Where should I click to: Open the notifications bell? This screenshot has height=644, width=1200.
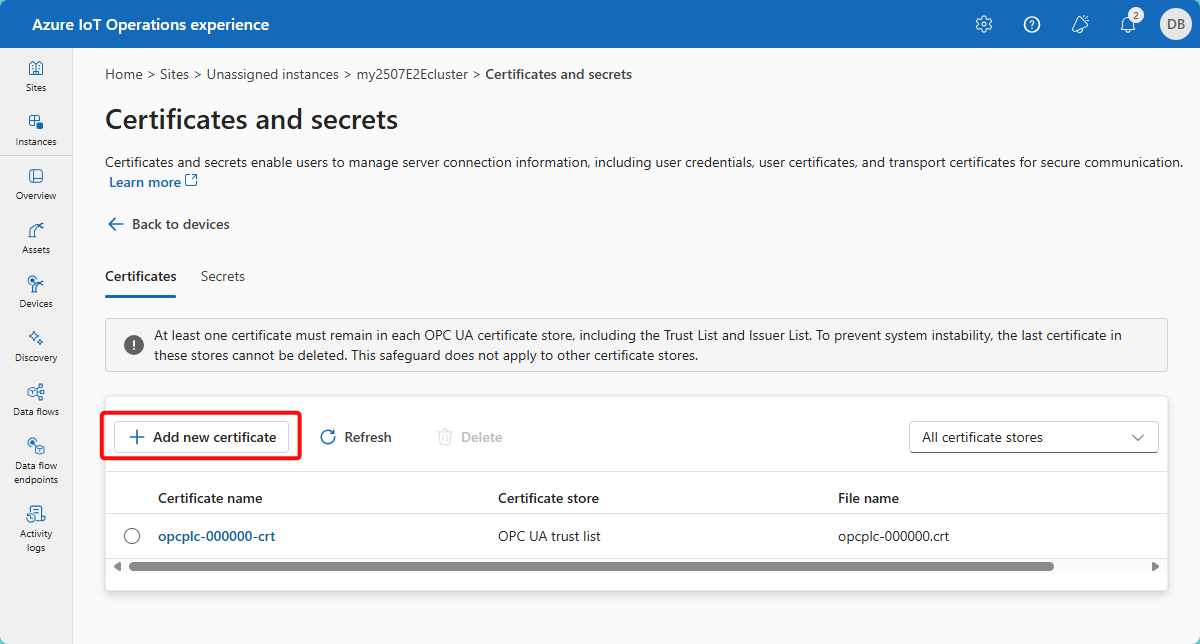tap(1128, 24)
